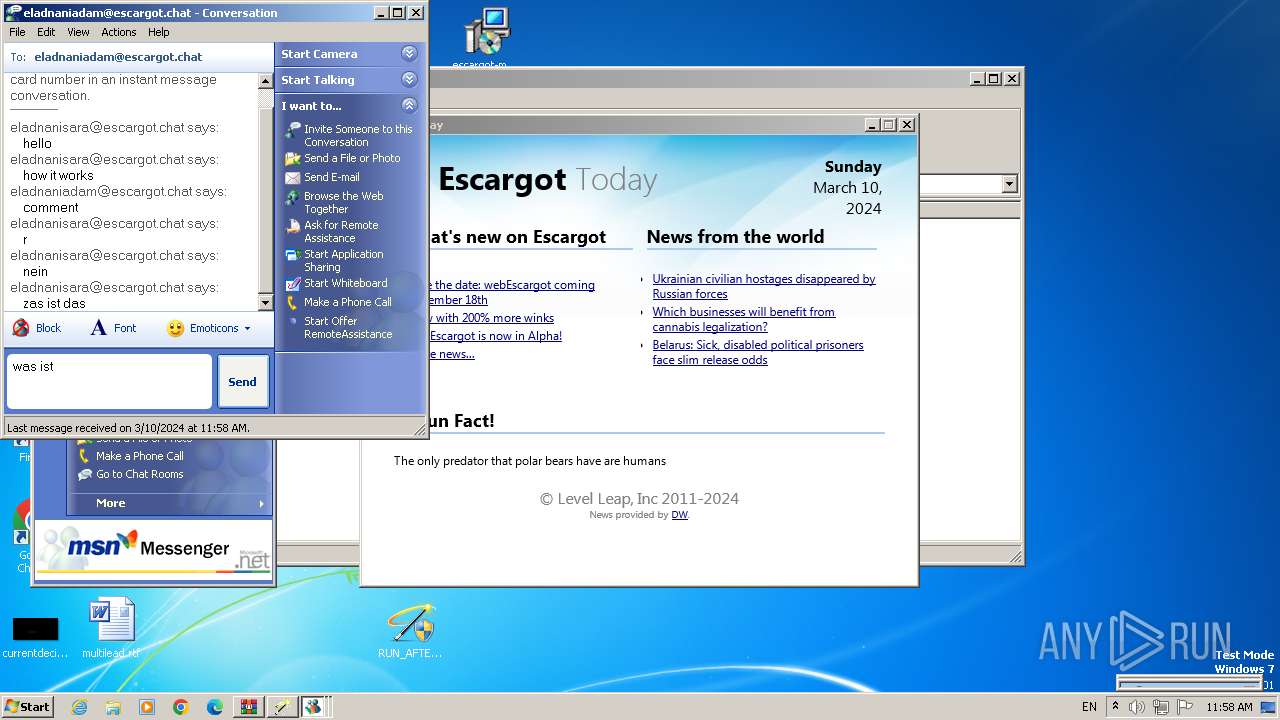Open the File menu
1280x720 pixels.
pyautogui.click(x=17, y=32)
